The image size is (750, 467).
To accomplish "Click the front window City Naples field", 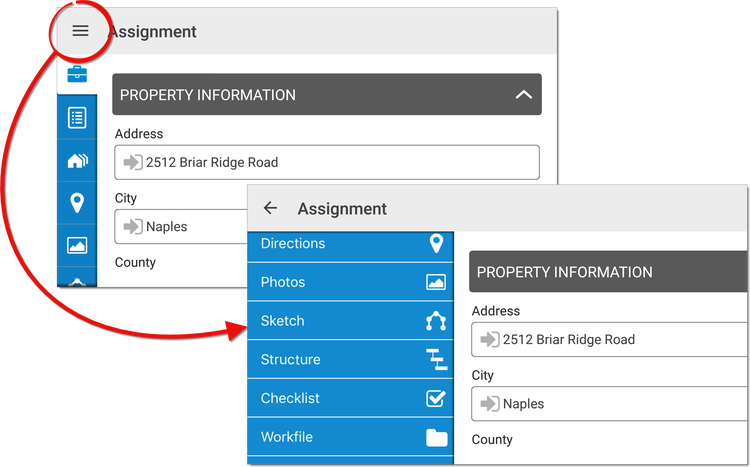I will pos(609,404).
